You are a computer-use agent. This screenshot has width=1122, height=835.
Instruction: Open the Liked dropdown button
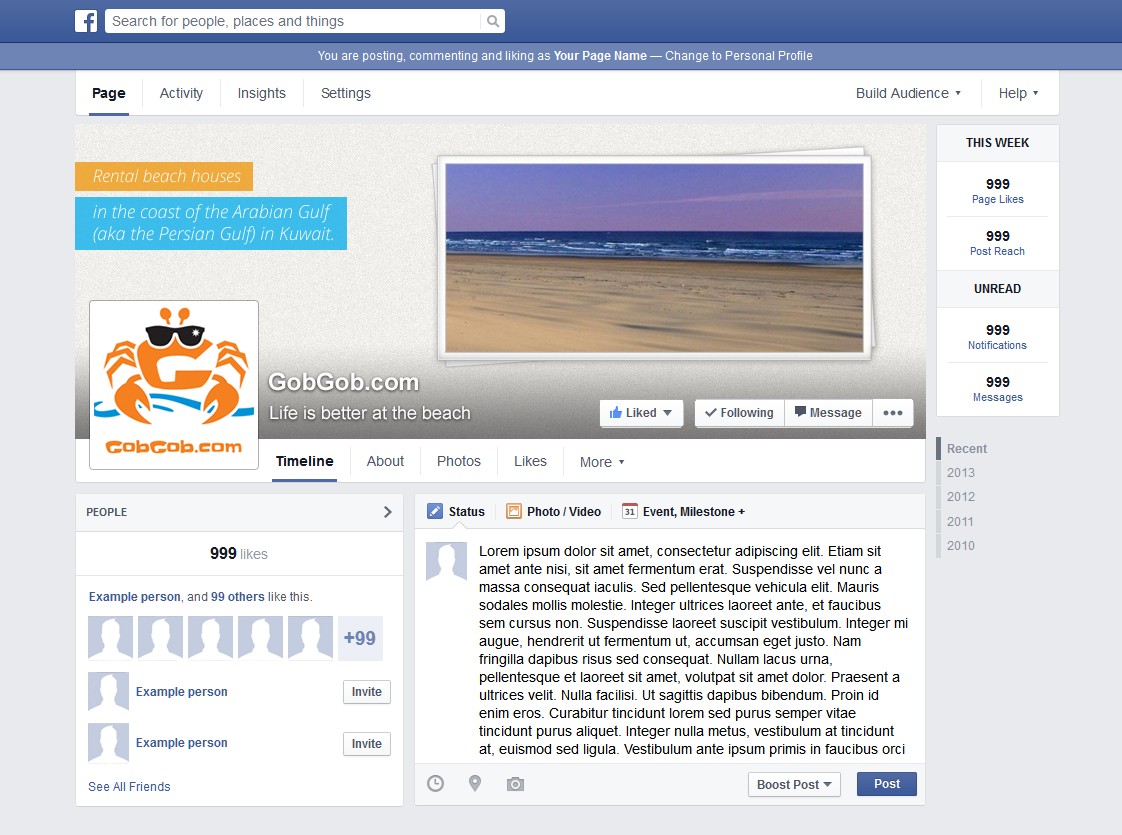tap(641, 413)
